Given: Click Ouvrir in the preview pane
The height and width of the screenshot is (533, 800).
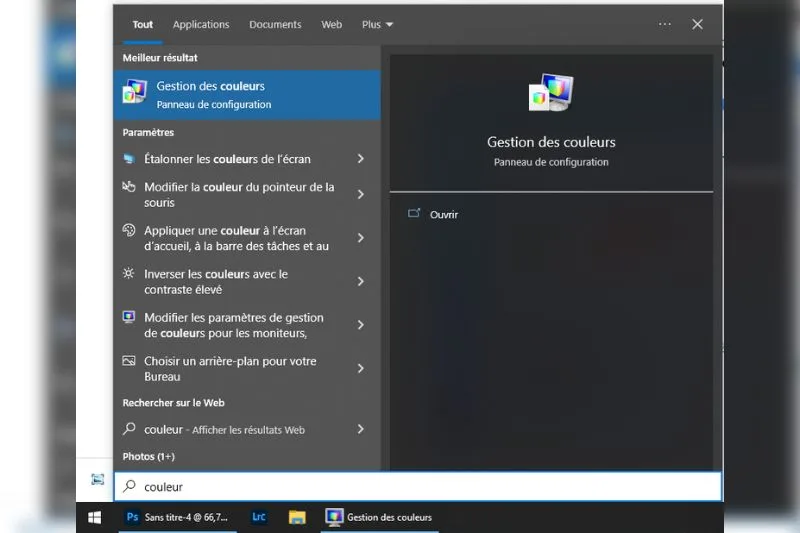Looking at the screenshot, I should pos(443,215).
